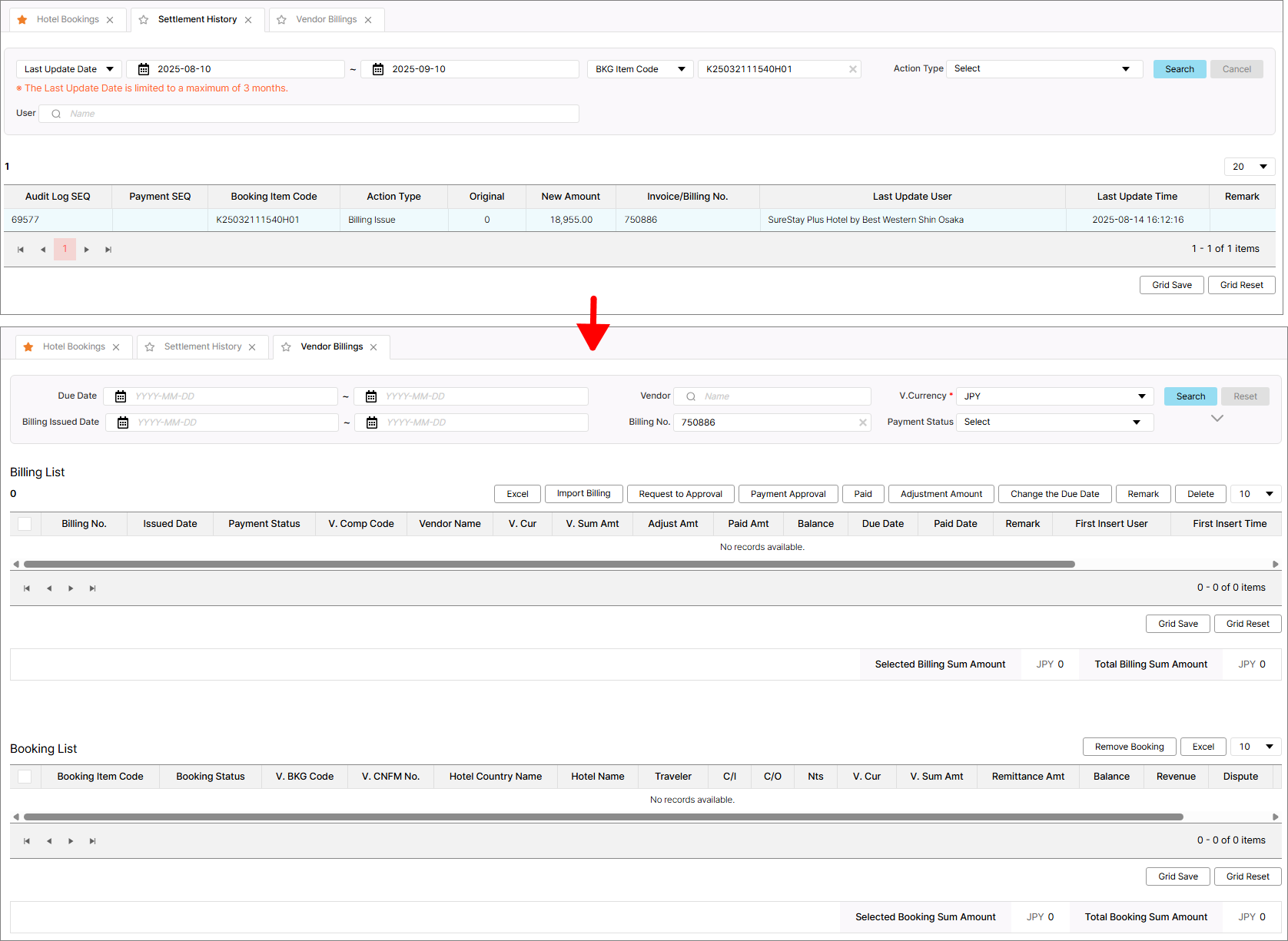Open calendar for Due Date start field
This screenshot has width=1288, height=941.
(x=121, y=396)
